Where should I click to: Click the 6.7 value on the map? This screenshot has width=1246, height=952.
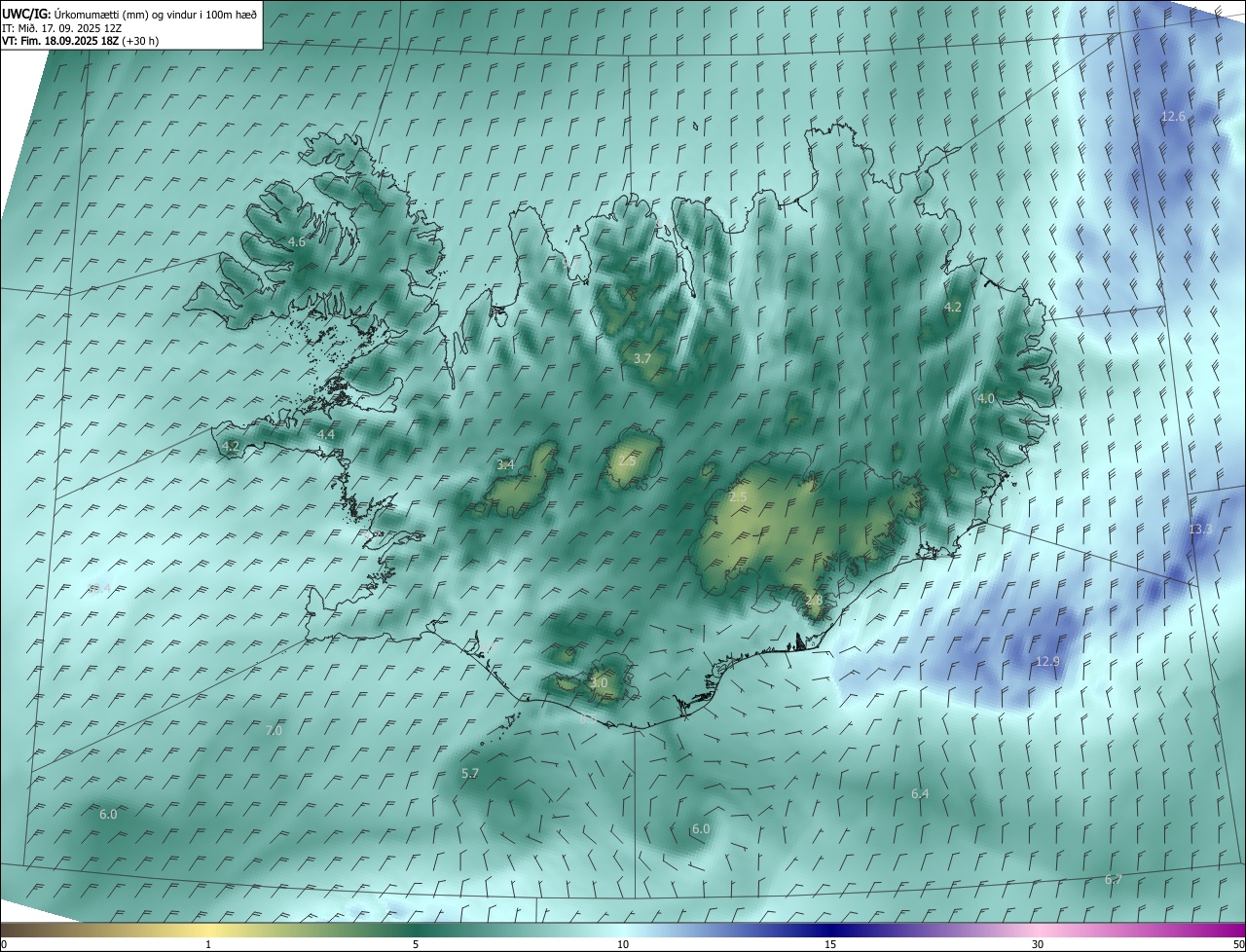coord(1113,880)
